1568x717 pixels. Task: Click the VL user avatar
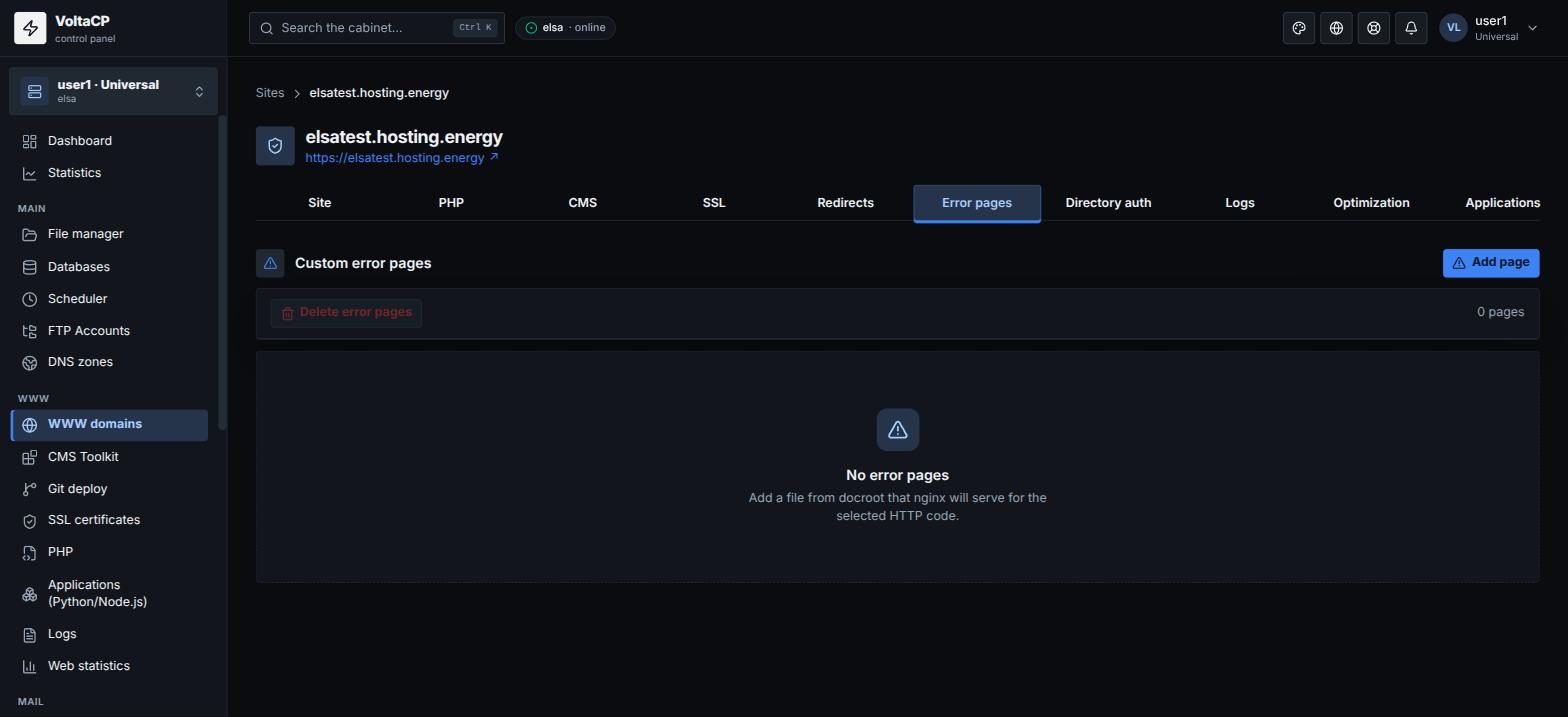tap(1453, 28)
